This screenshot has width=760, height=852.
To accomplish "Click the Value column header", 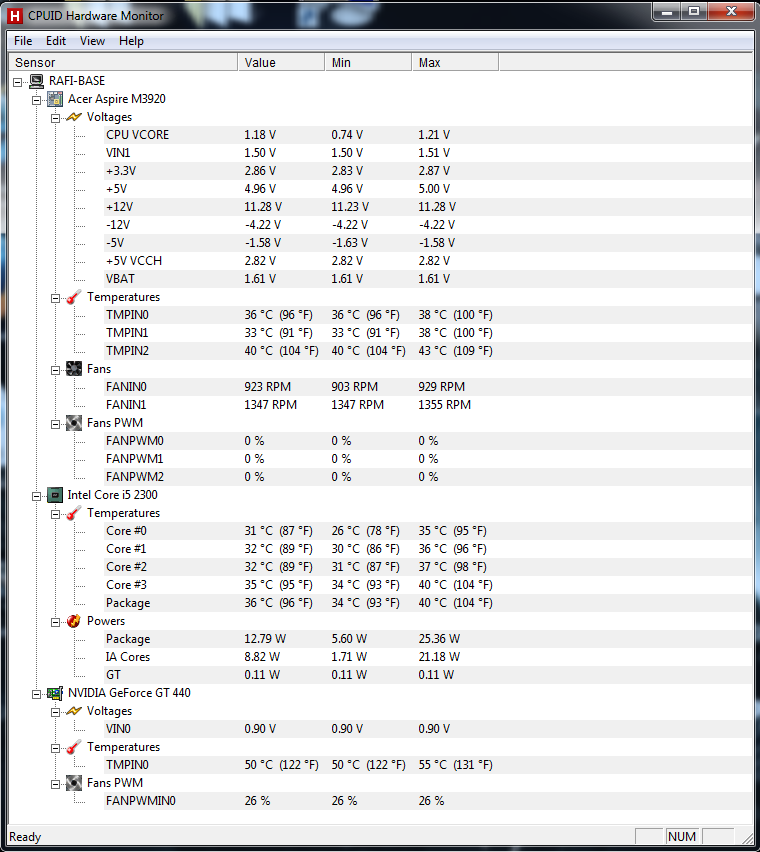I will point(281,62).
